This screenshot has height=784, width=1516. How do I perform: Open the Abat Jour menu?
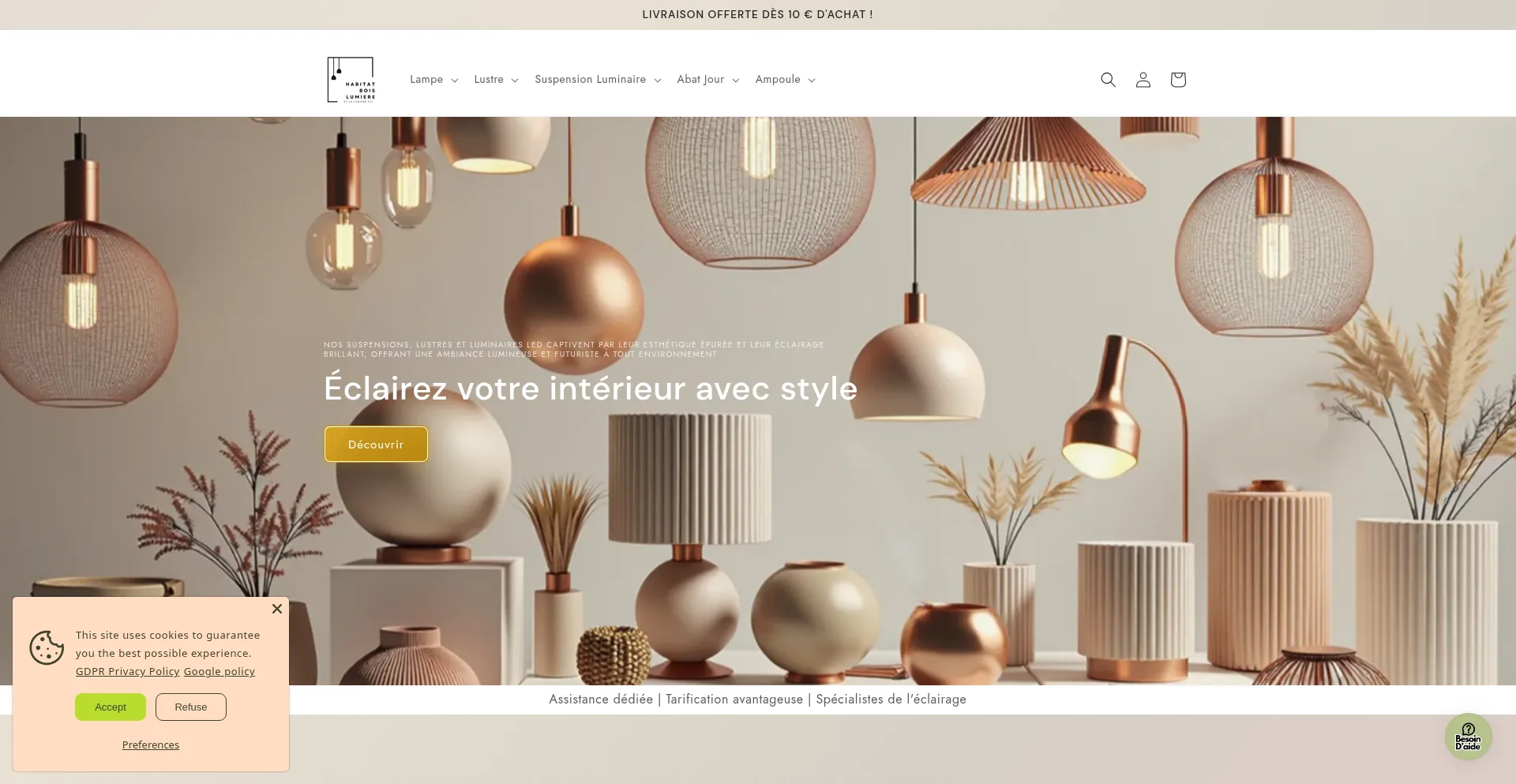(x=707, y=80)
